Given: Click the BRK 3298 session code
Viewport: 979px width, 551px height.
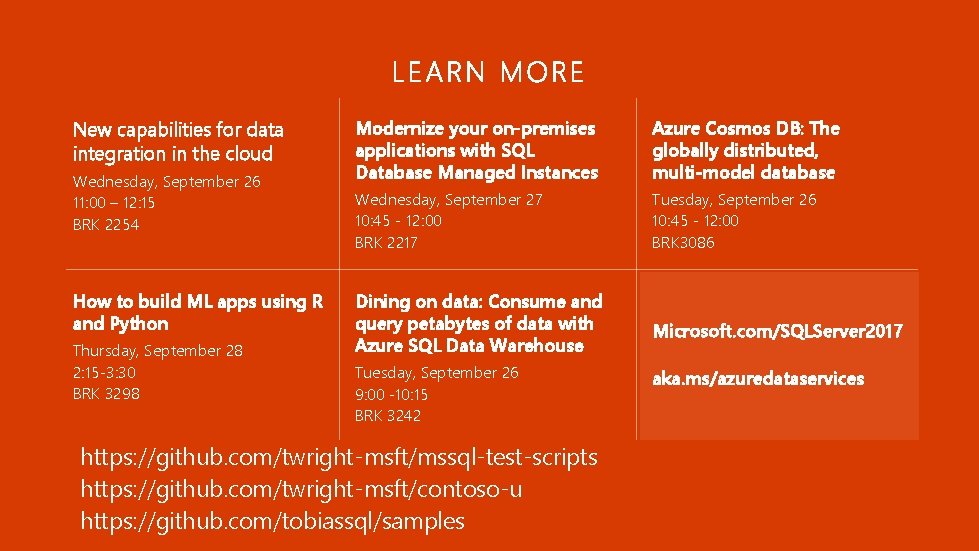Looking at the screenshot, I should click(106, 394).
